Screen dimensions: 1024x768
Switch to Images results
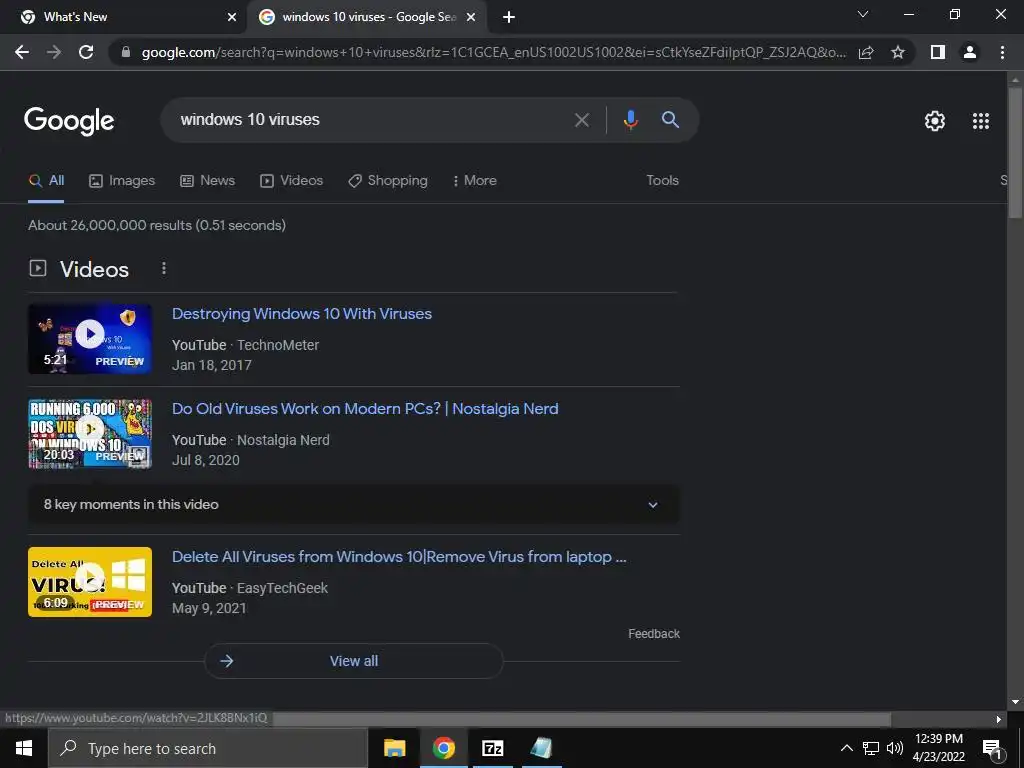[122, 181]
